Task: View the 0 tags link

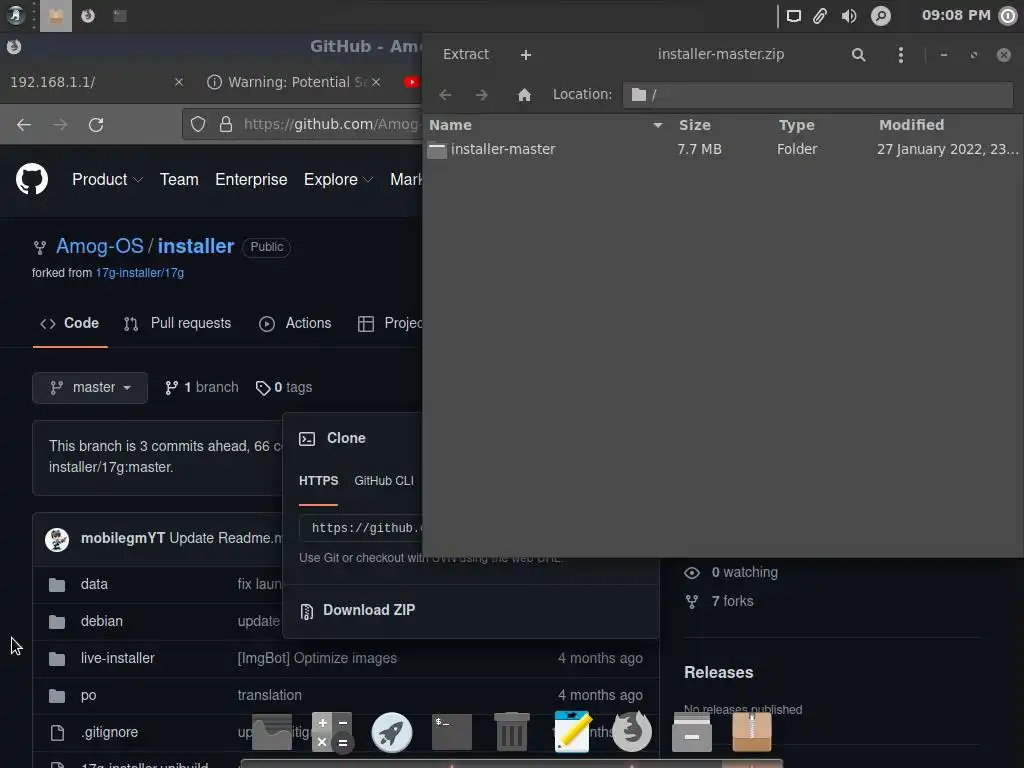Action: pos(284,388)
